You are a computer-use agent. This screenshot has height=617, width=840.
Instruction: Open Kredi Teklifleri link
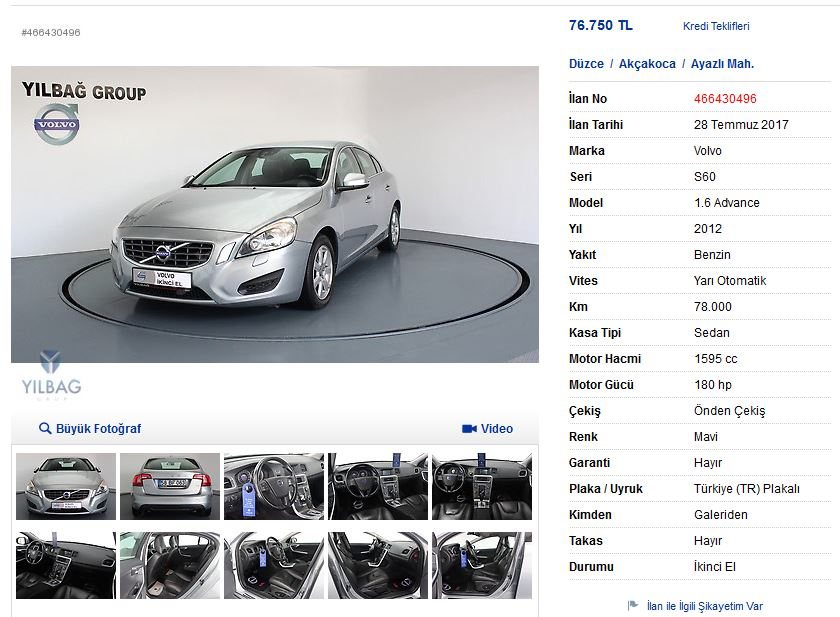(x=716, y=26)
